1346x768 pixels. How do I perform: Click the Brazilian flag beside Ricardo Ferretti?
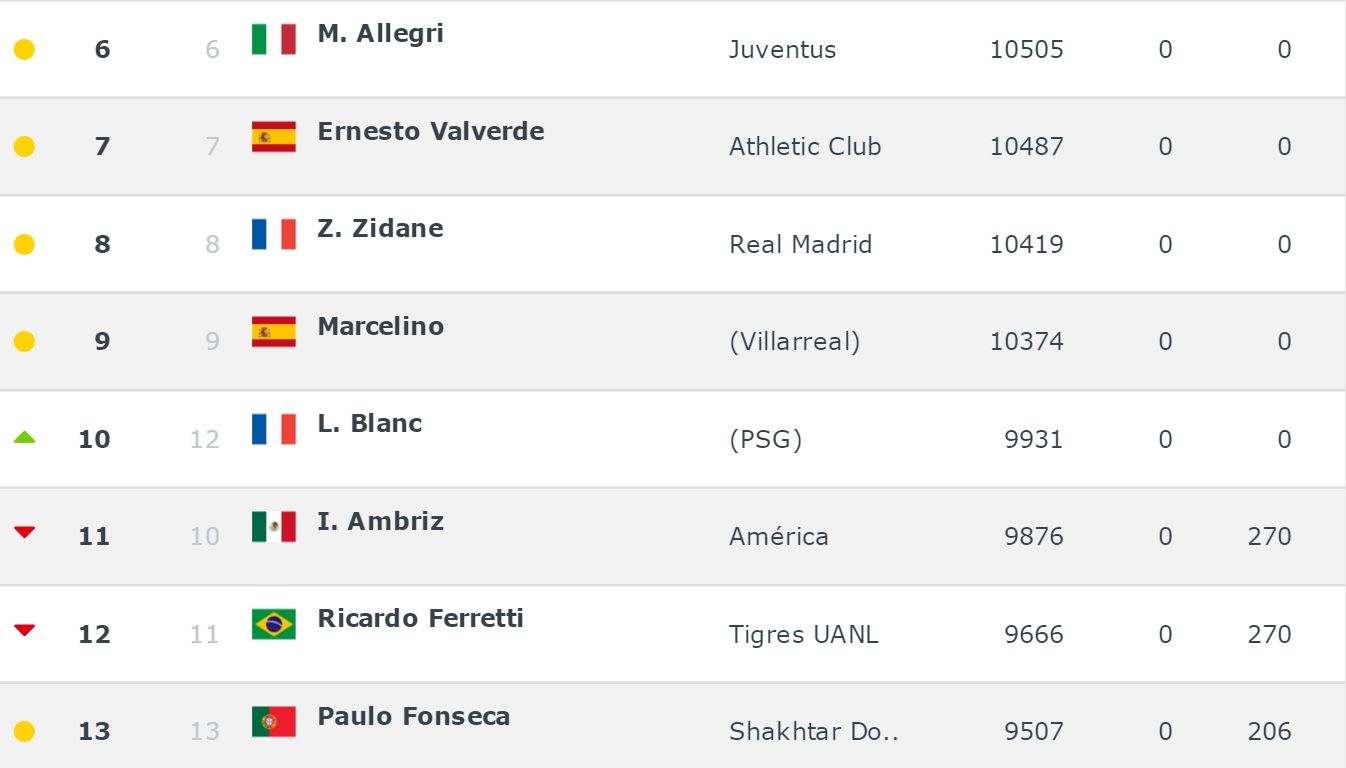click(x=273, y=624)
